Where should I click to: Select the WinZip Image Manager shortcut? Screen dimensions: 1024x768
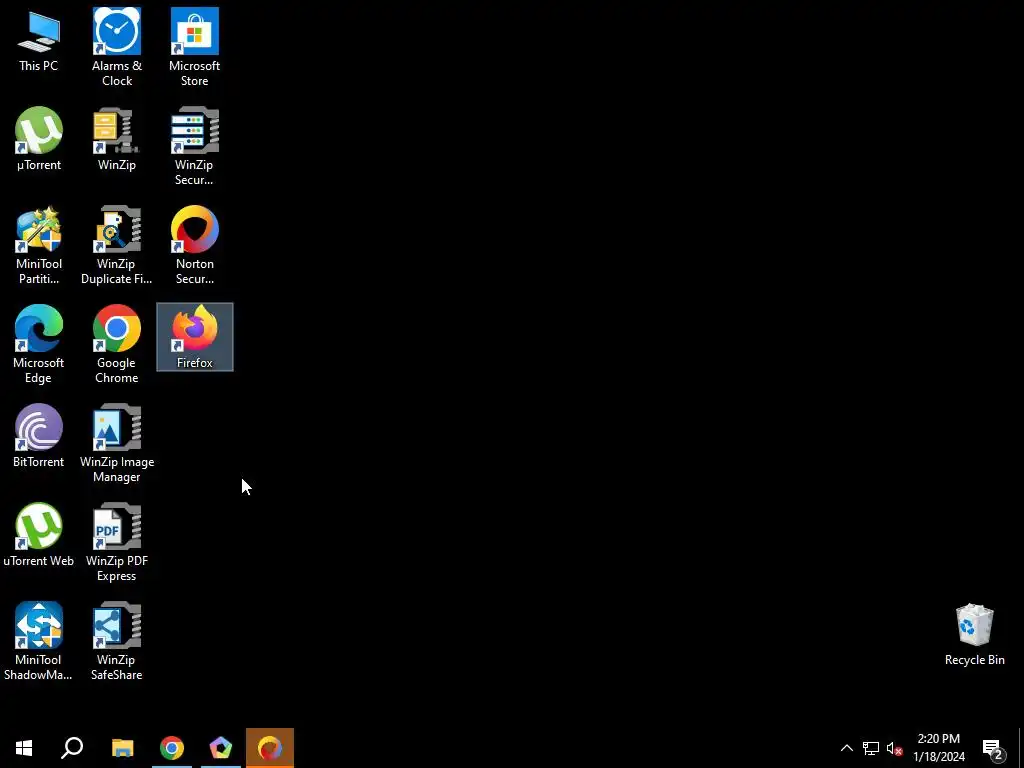pyautogui.click(x=117, y=443)
